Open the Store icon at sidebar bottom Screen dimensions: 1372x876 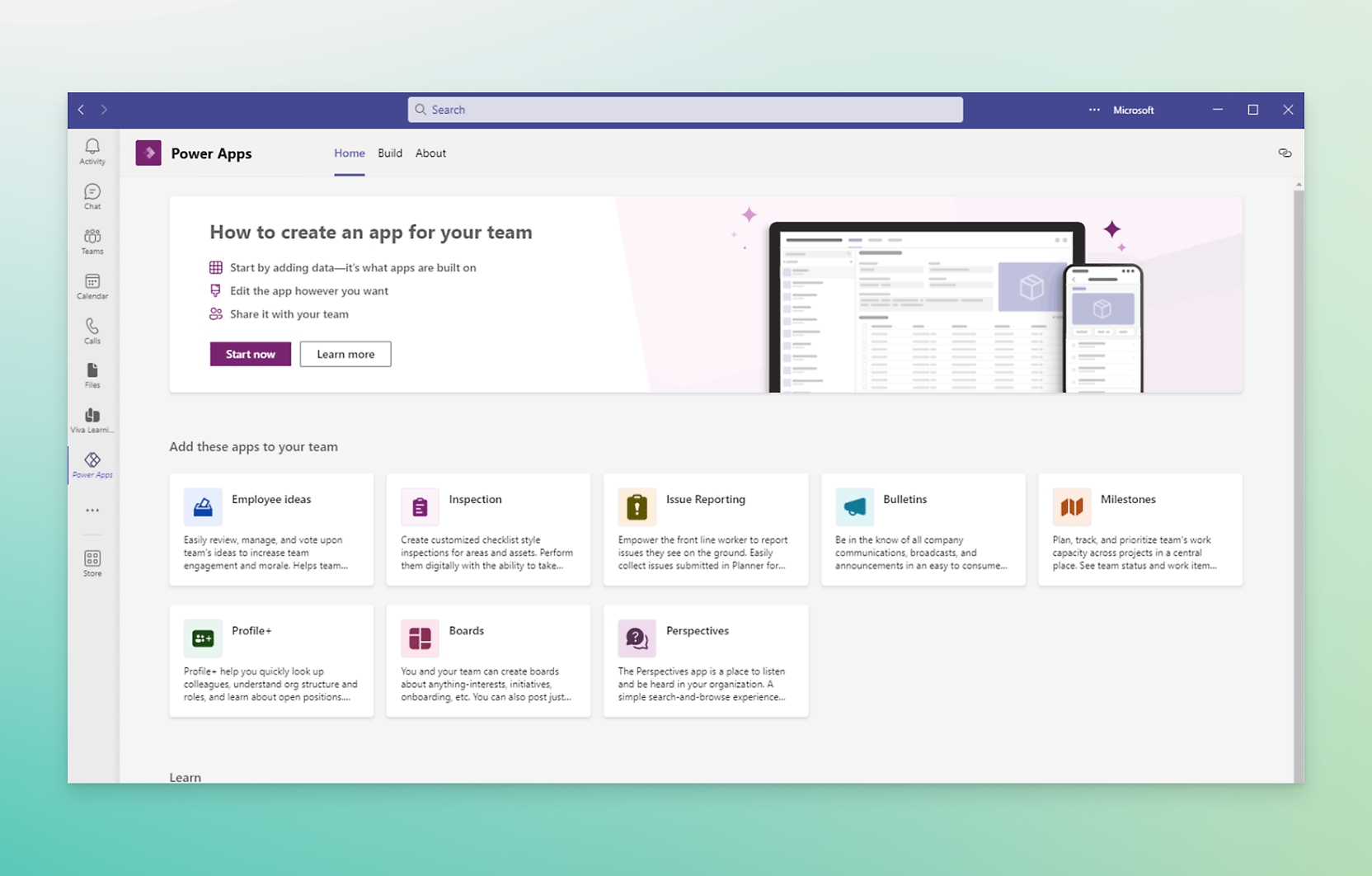[x=92, y=562]
